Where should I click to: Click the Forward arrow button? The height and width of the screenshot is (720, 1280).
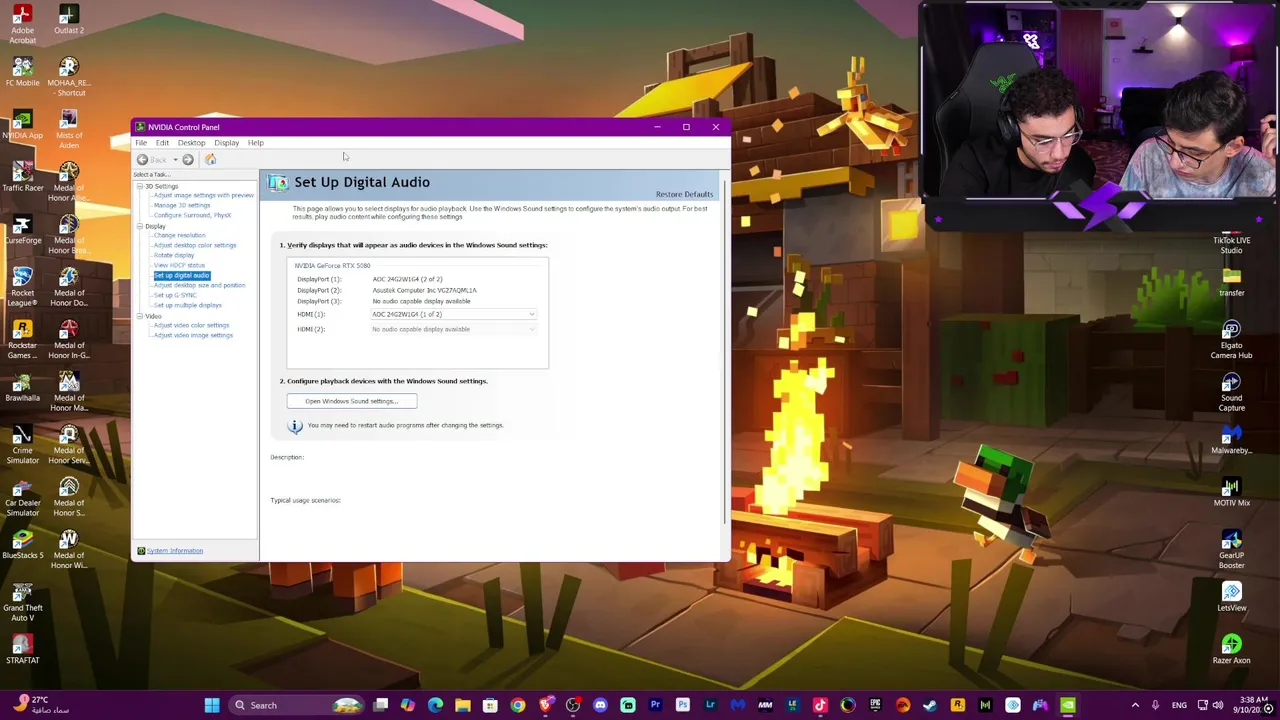(x=188, y=160)
